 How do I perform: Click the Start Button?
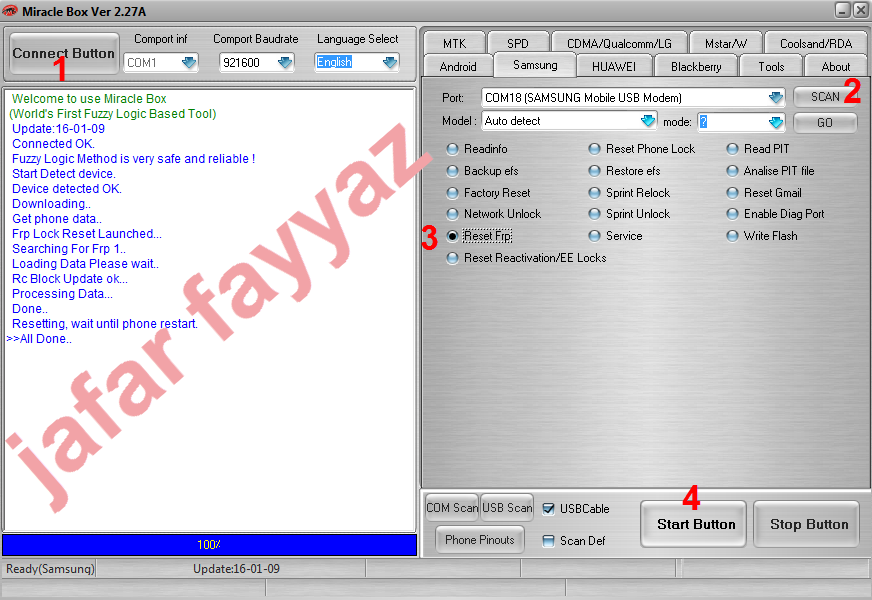coord(693,524)
